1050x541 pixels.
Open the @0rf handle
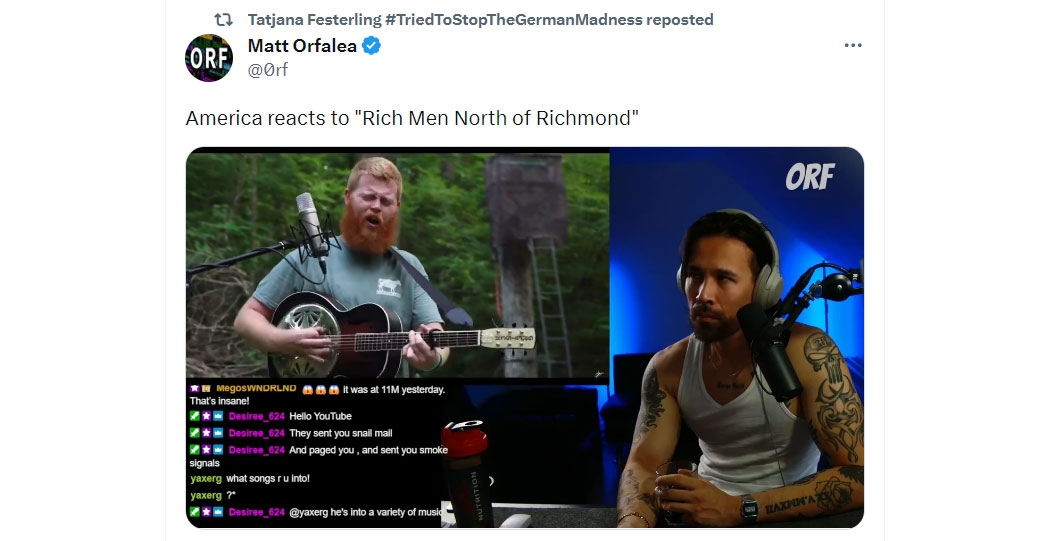[x=268, y=70]
